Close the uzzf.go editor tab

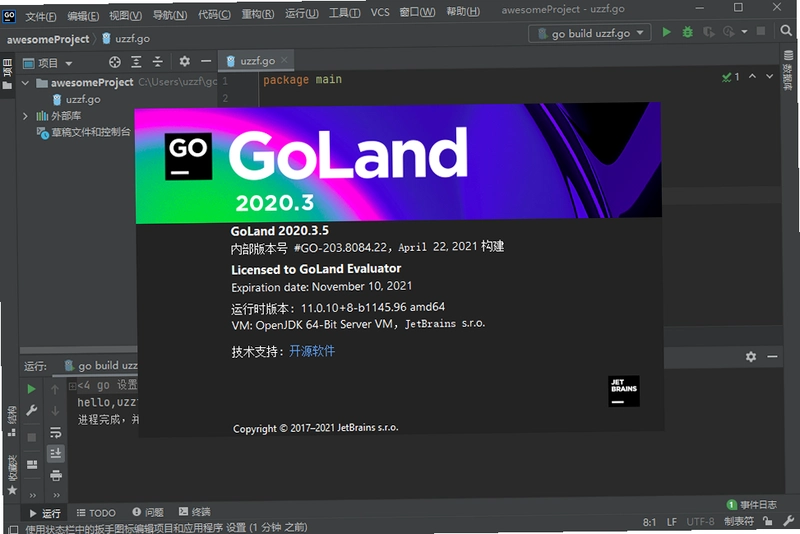click(284, 60)
